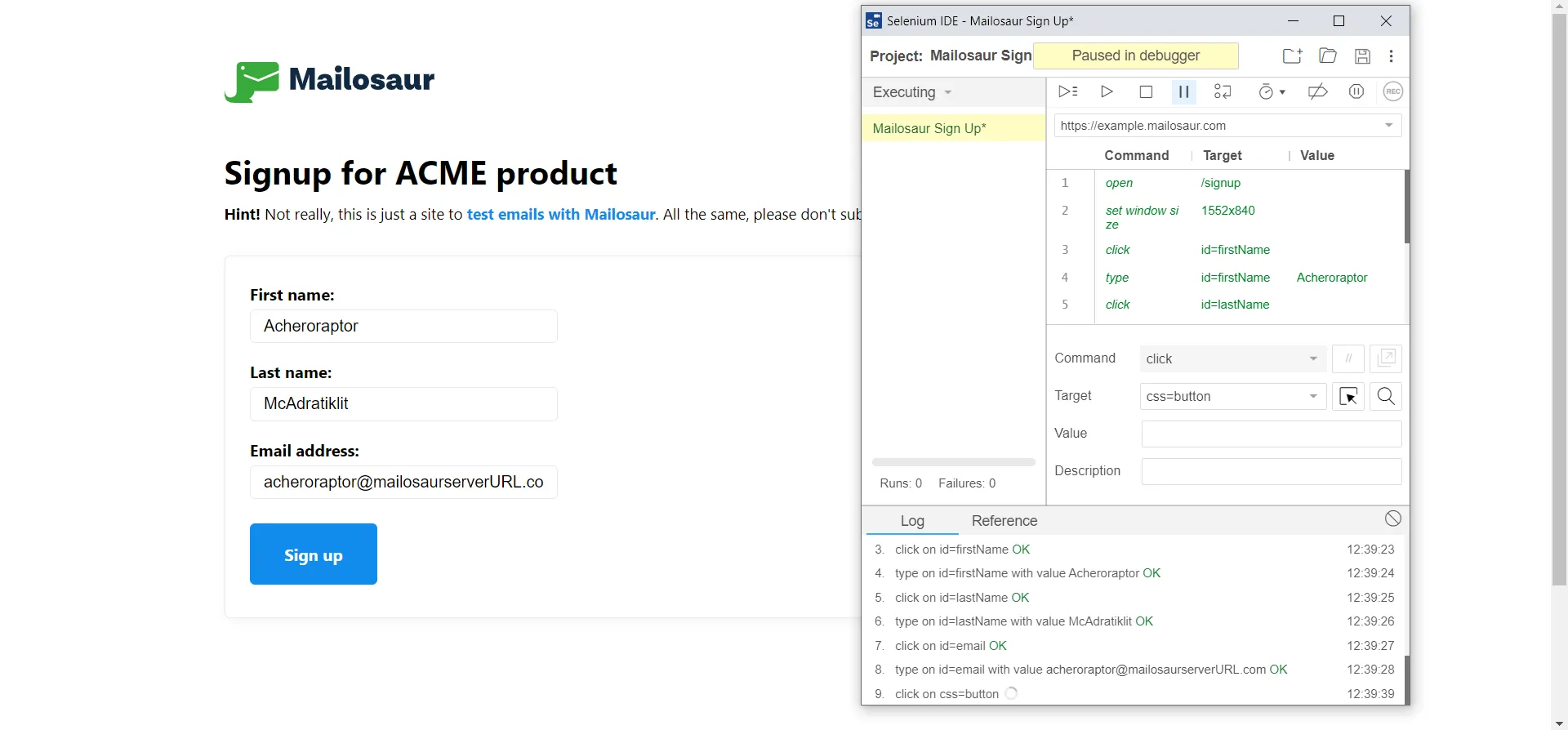
Task: Click the Mailosaur logo
Action: point(329,81)
